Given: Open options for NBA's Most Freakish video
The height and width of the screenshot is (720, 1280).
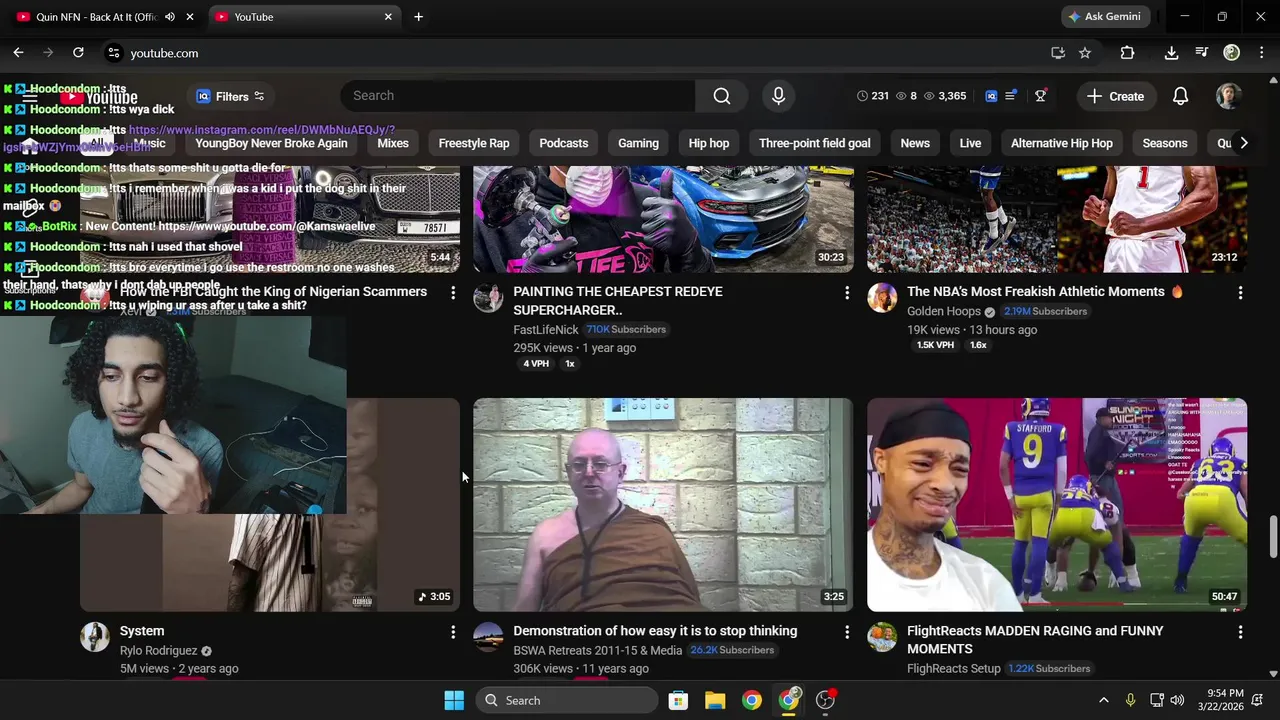Looking at the screenshot, I should click(1240, 293).
